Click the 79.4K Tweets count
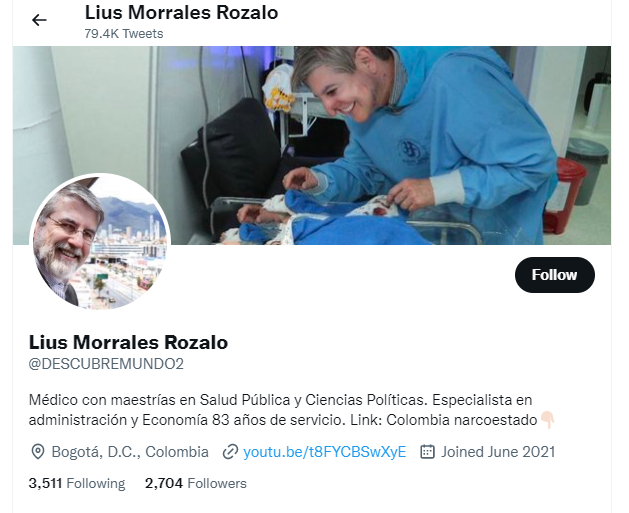Viewport: 629px width, 513px height. (x=124, y=34)
